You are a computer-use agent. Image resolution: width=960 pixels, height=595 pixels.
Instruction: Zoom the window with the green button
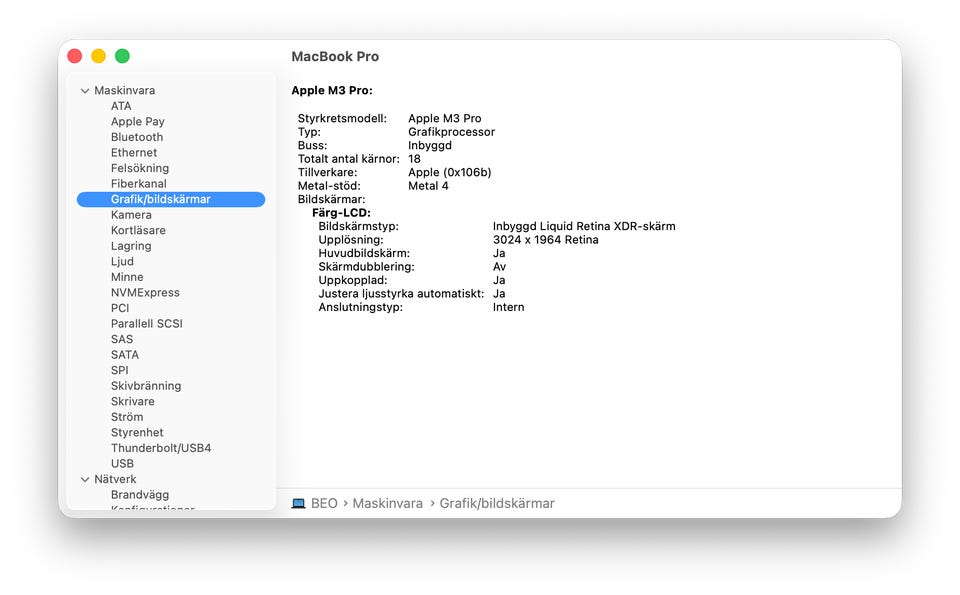[x=122, y=56]
